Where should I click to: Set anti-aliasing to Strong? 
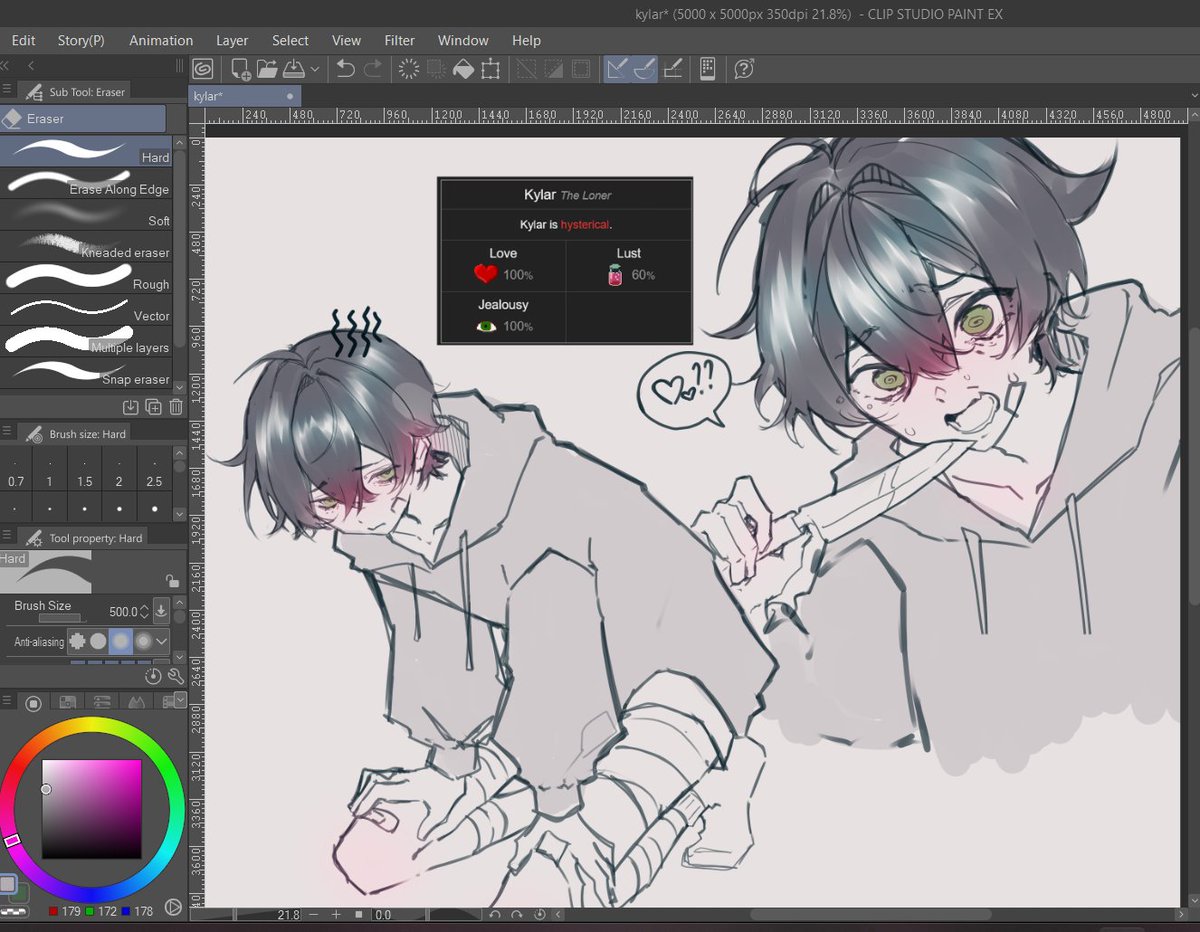point(143,641)
